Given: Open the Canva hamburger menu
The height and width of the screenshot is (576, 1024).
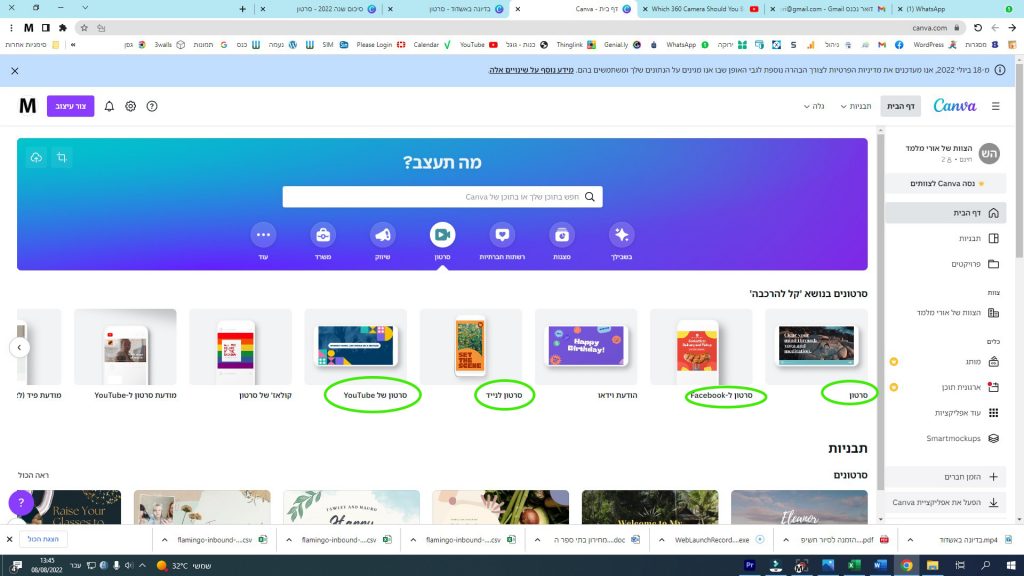Looking at the screenshot, I should coord(995,106).
